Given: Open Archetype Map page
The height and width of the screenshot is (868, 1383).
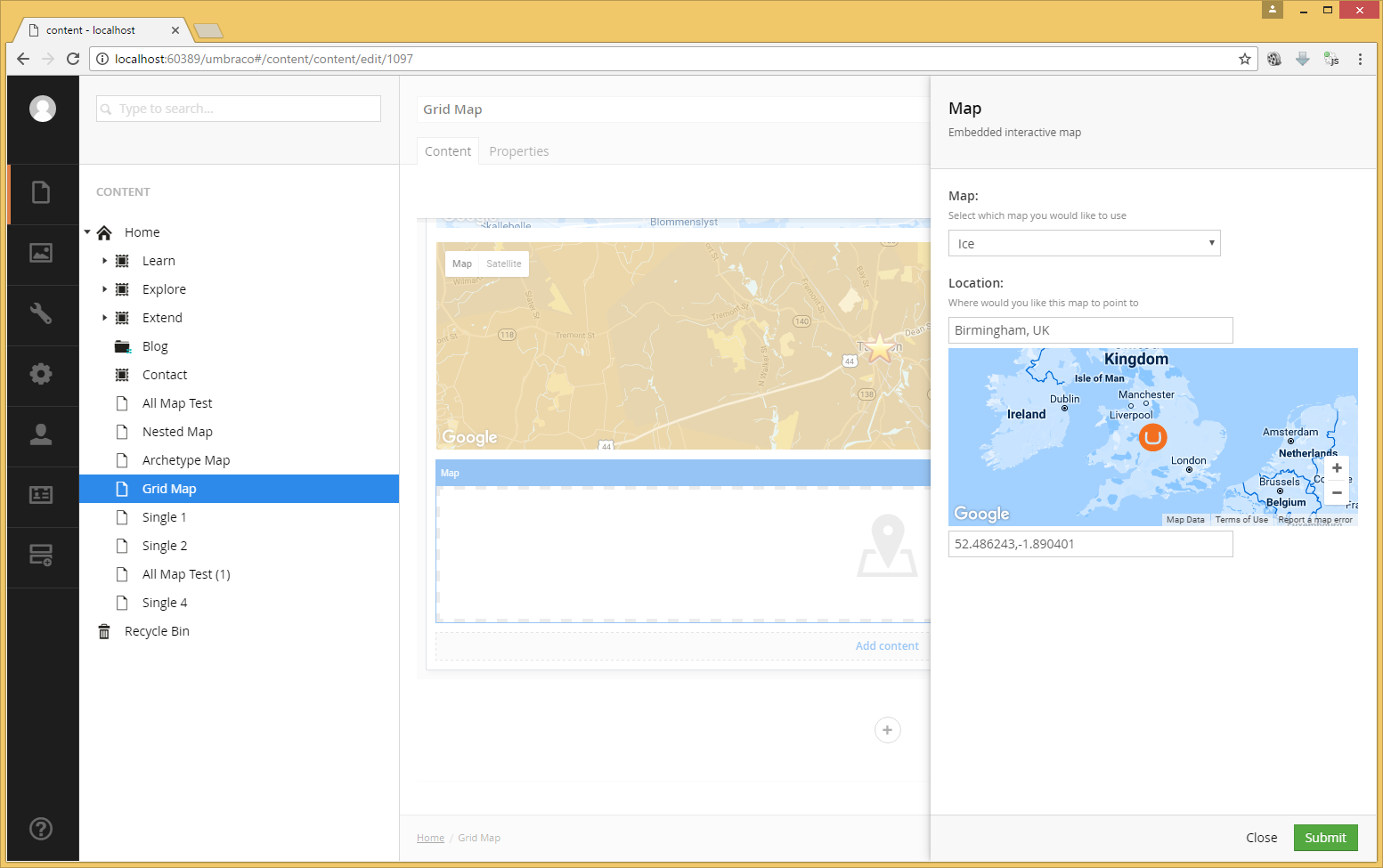Looking at the screenshot, I should pyautogui.click(x=186, y=460).
